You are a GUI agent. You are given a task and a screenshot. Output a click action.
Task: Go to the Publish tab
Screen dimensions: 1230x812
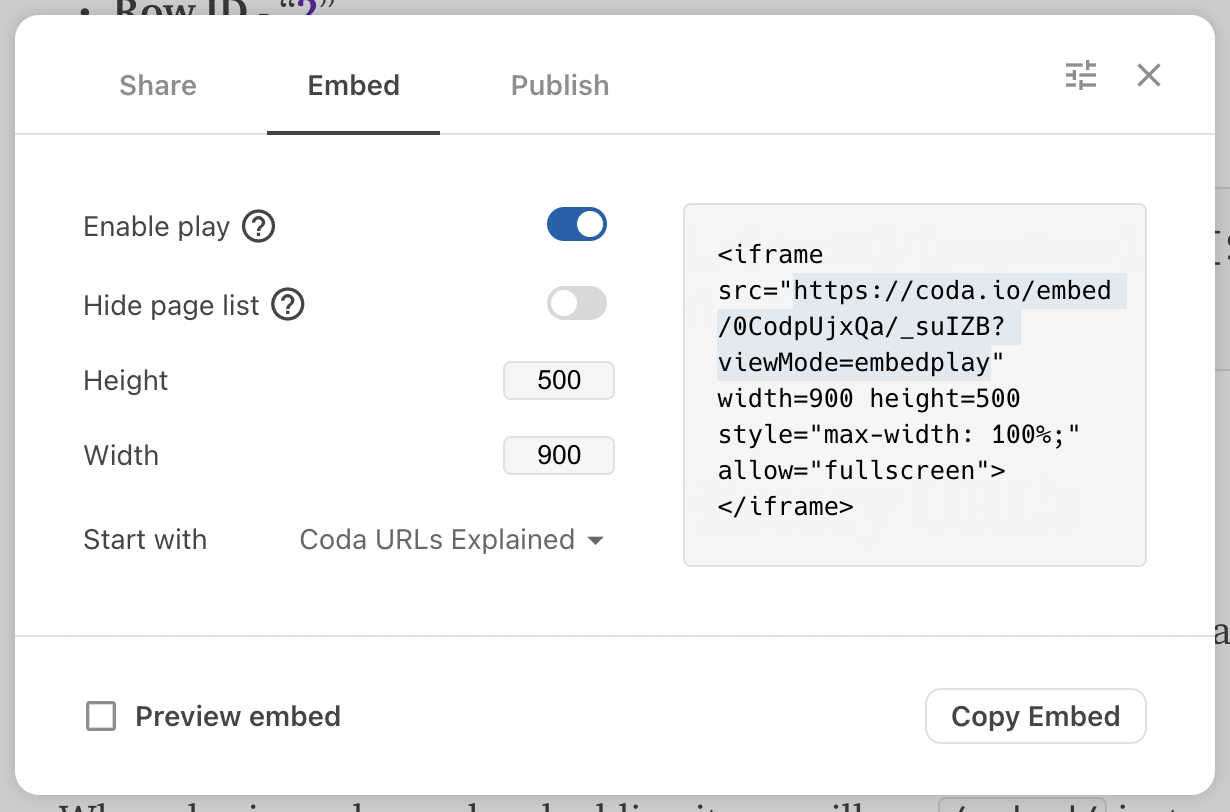(x=560, y=86)
